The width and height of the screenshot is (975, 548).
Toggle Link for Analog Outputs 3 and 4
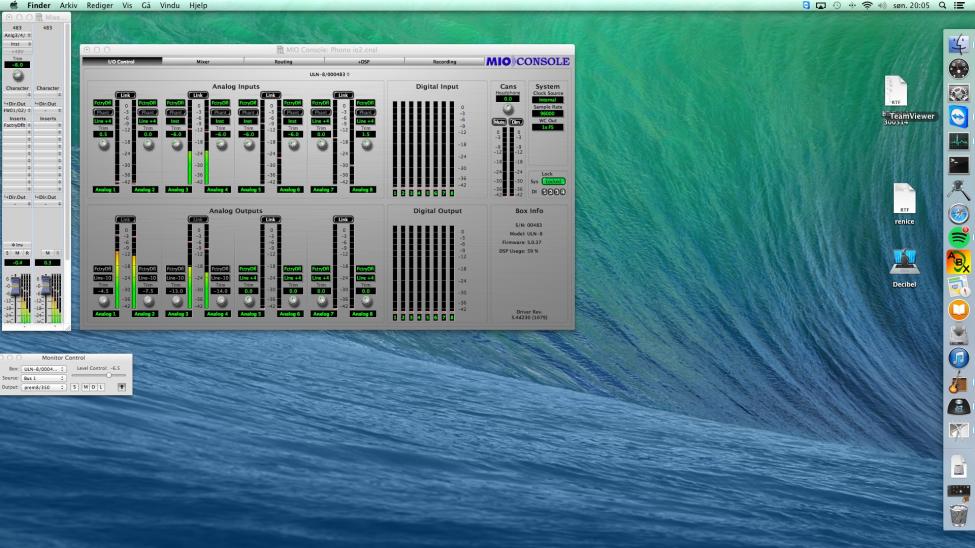[x=198, y=220]
